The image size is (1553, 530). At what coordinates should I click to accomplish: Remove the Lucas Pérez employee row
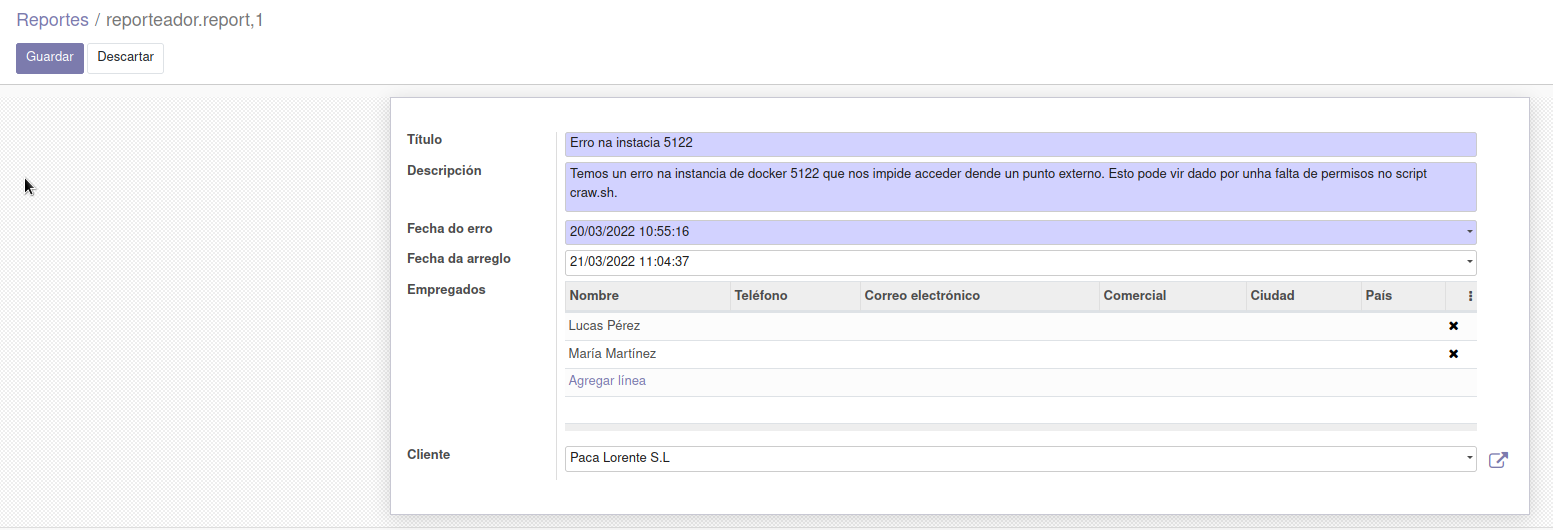1453,326
